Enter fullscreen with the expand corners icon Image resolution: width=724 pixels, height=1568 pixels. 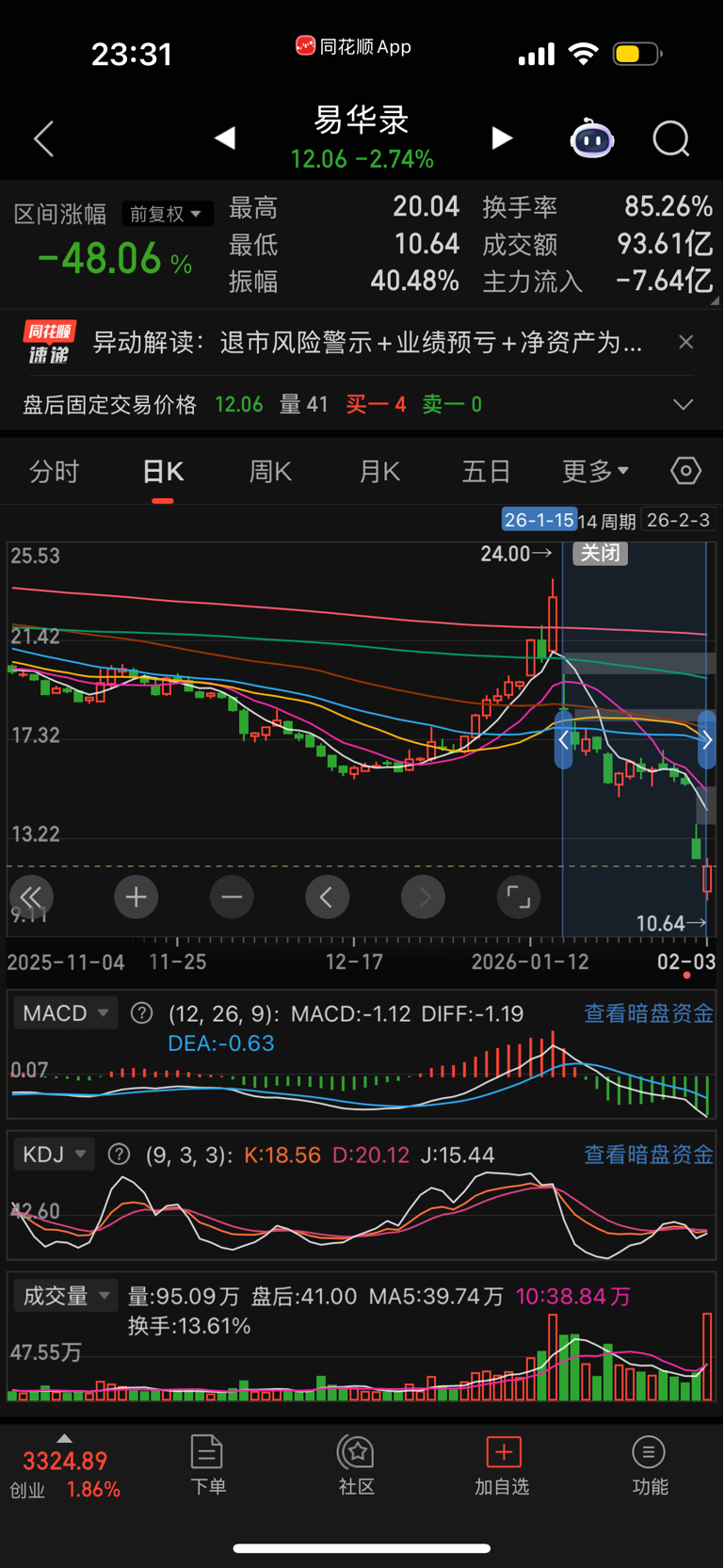coord(519,897)
